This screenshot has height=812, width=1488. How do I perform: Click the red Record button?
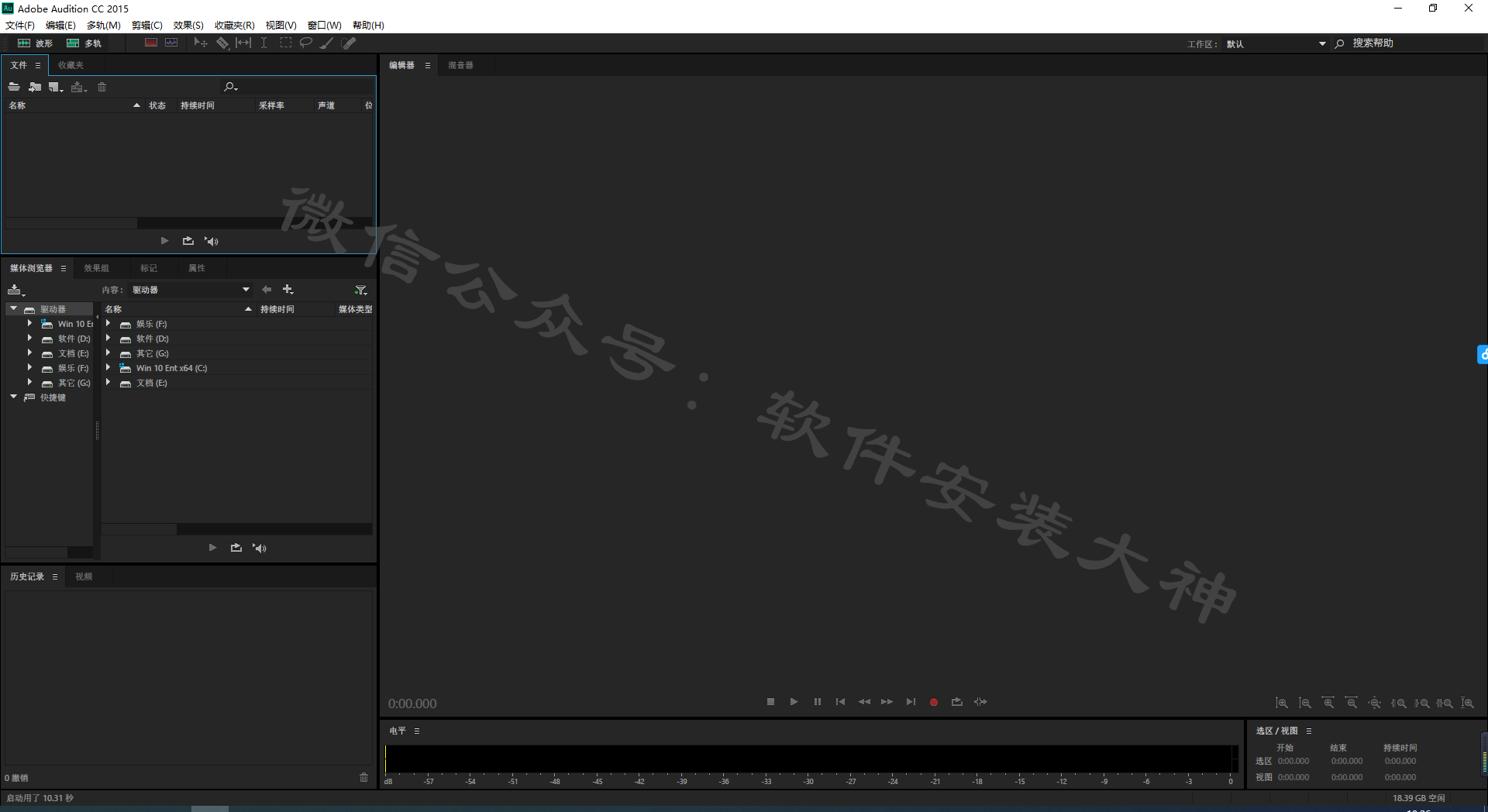point(934,702)
